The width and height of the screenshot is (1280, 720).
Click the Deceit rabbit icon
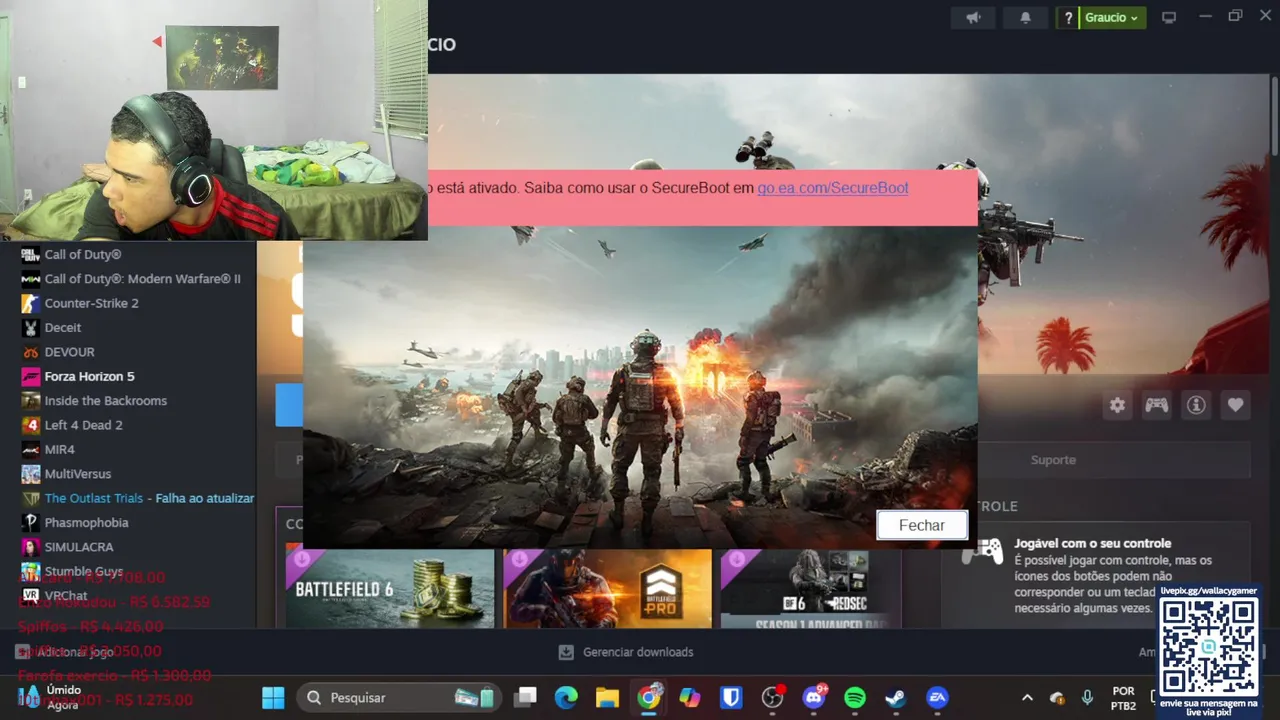(30, 327)
